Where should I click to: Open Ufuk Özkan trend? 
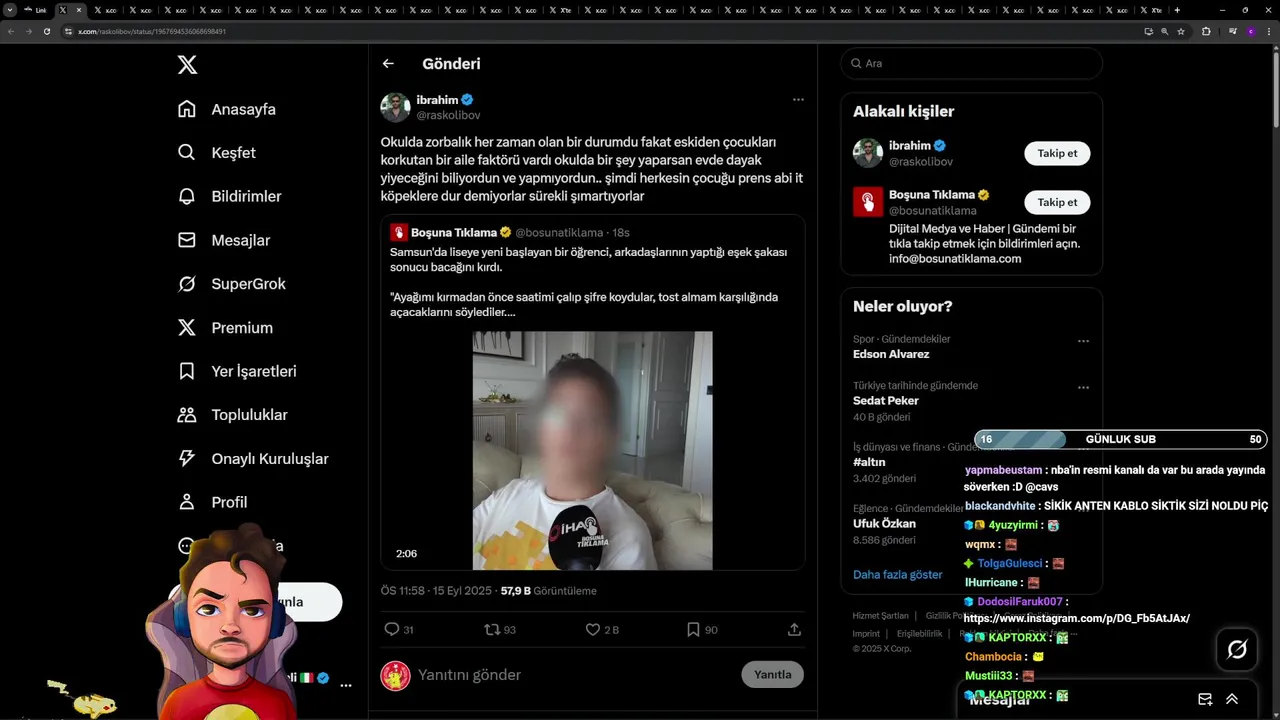click(x=884, y=523)
